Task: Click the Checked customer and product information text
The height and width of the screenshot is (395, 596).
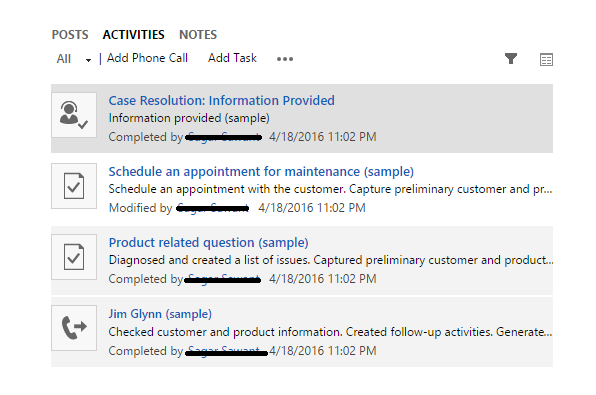Action: 330,332
